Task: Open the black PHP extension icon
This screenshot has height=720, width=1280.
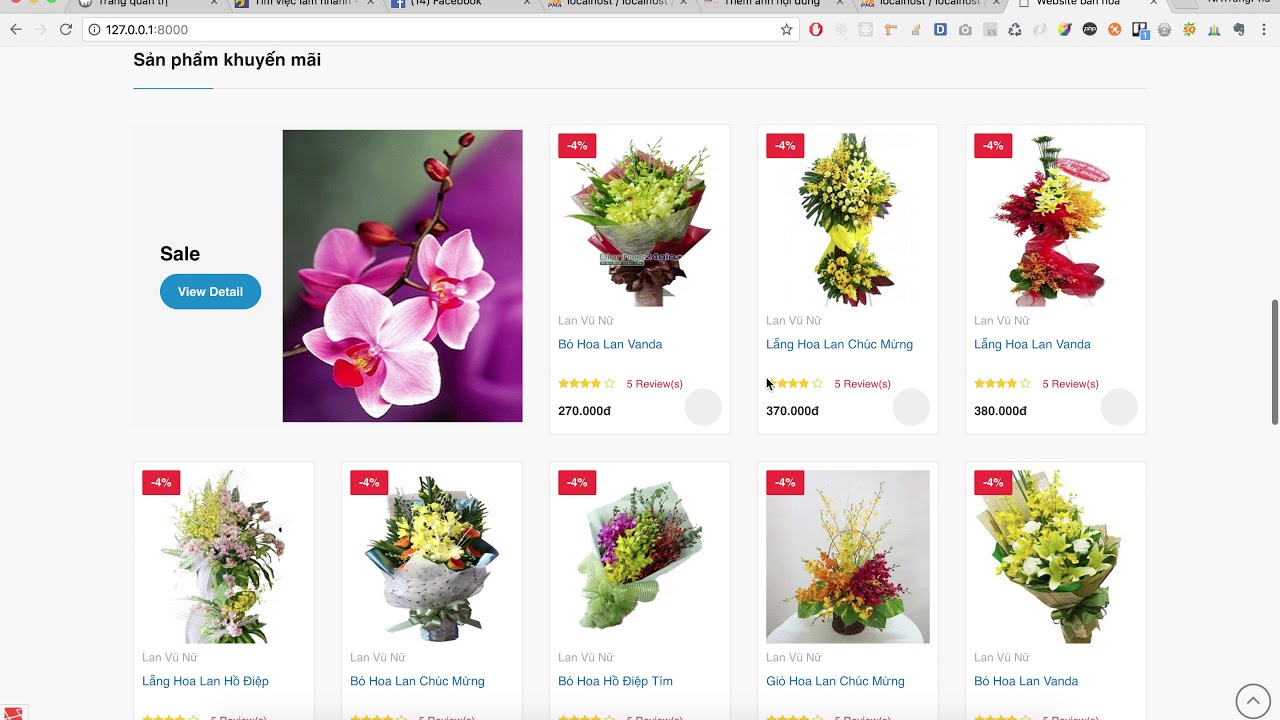Action: (x=1090, y=30)
